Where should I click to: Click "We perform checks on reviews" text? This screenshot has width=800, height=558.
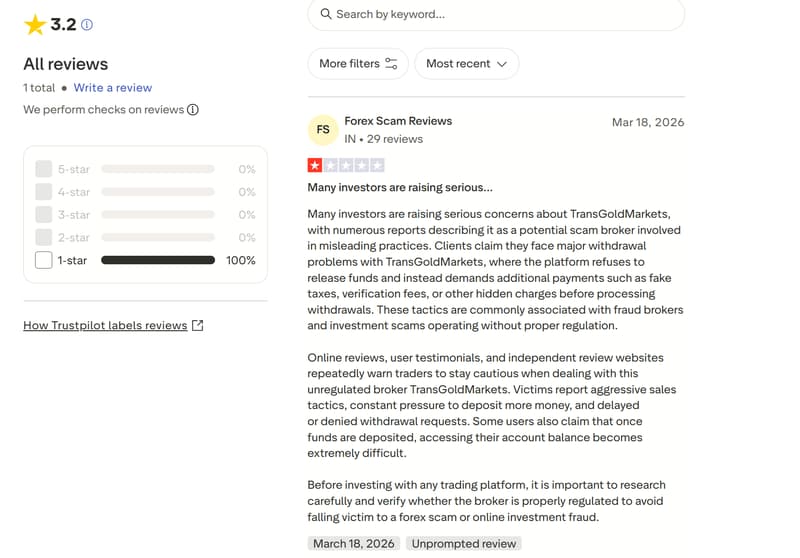point(104,110)
